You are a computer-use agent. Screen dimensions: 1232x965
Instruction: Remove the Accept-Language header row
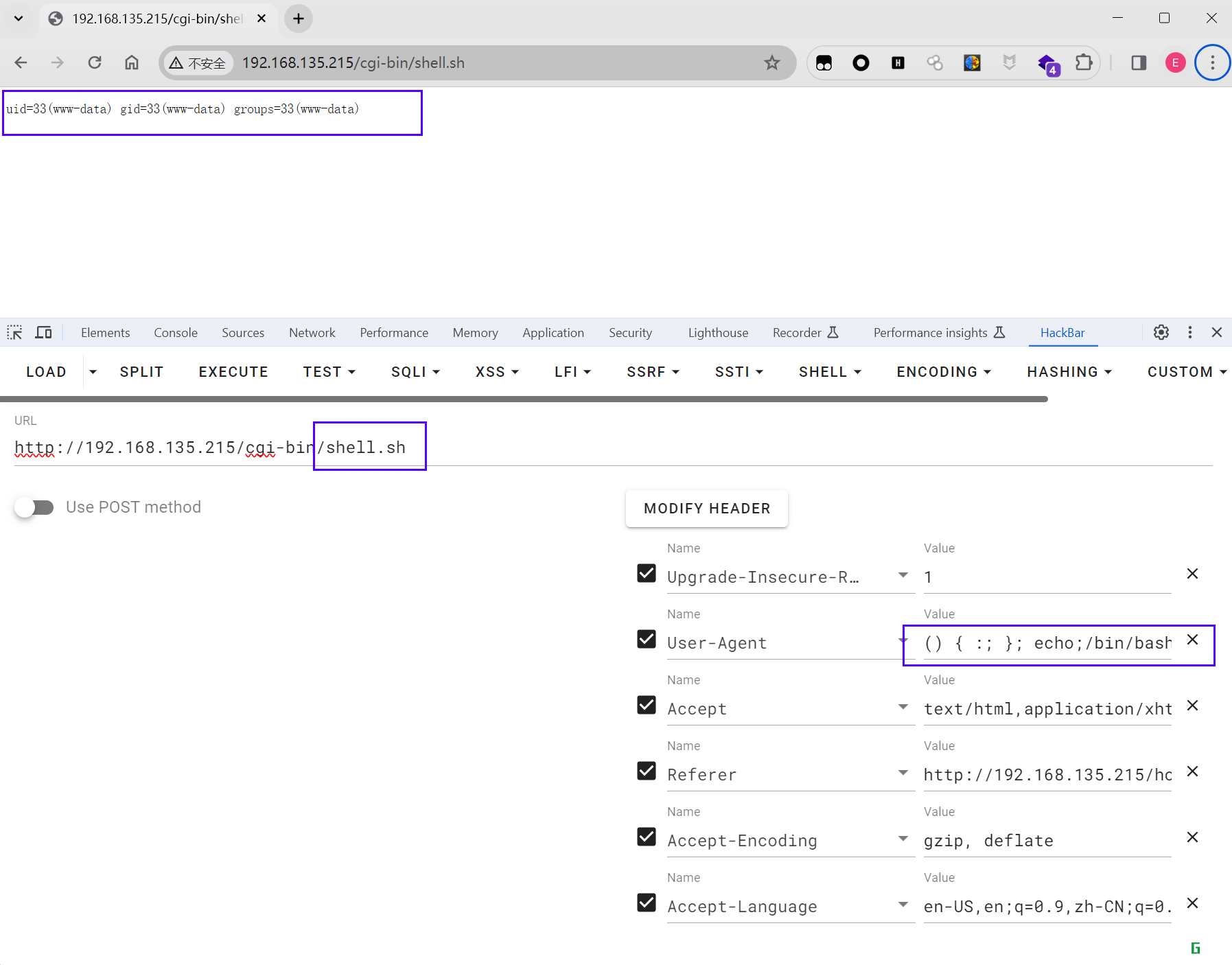click(x=1193, y=903)
